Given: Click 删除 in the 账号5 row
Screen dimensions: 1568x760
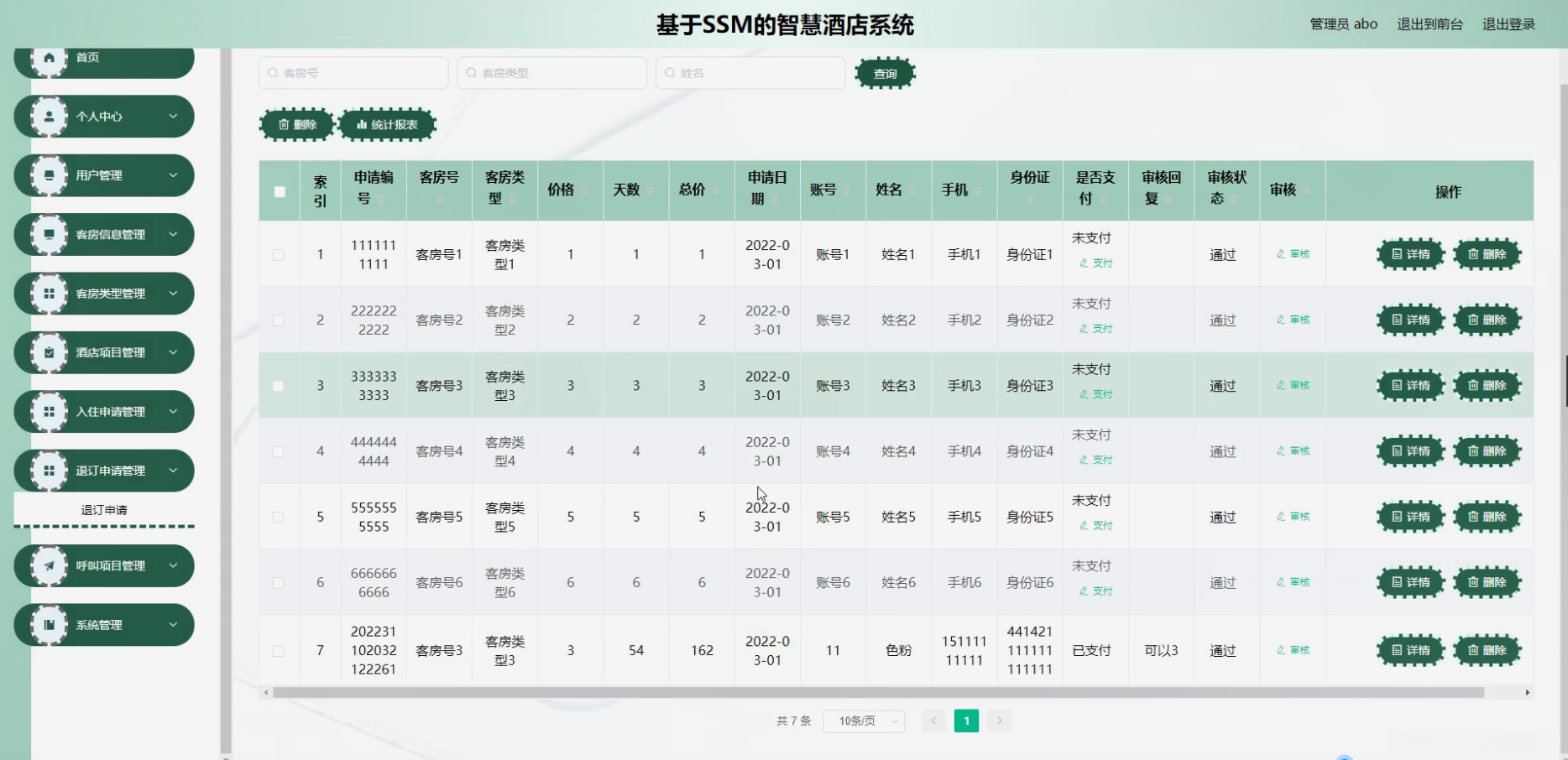Looking at the screenshot, I should coord(1487,517).
